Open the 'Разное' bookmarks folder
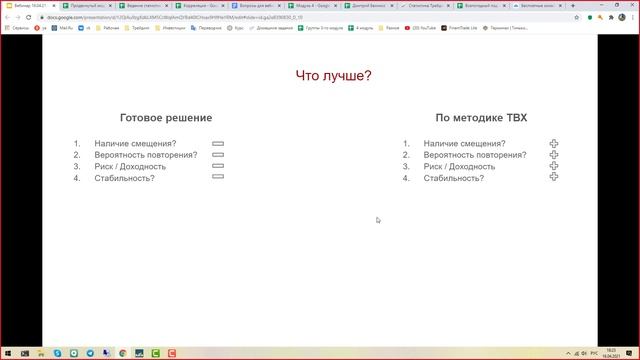Viewport: 640px width, 360px height. click(x=389, y=28)
